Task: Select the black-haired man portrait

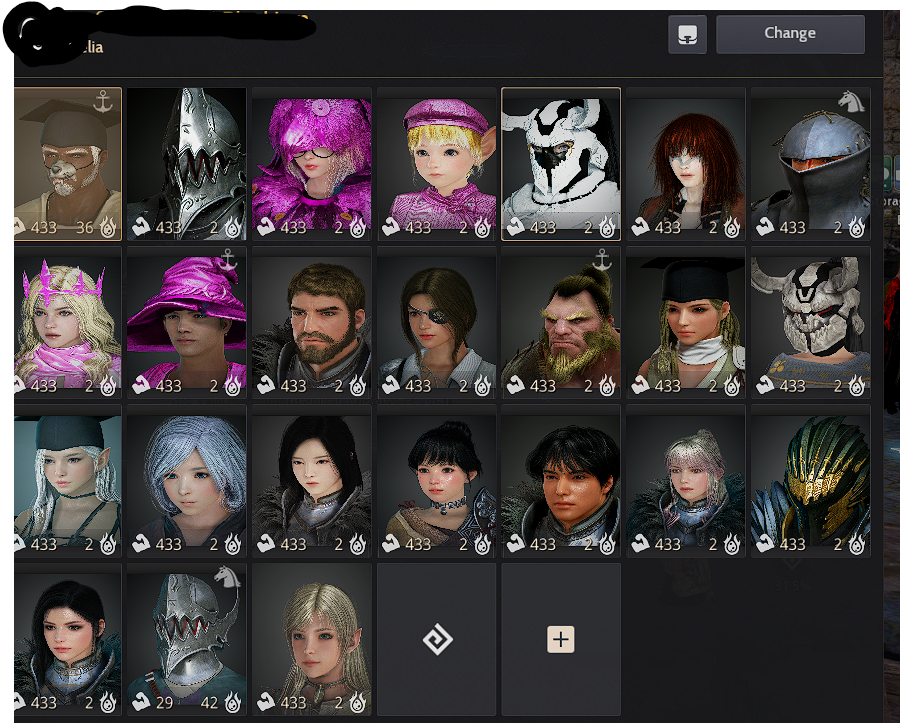Action: click(x=561, y=481)
